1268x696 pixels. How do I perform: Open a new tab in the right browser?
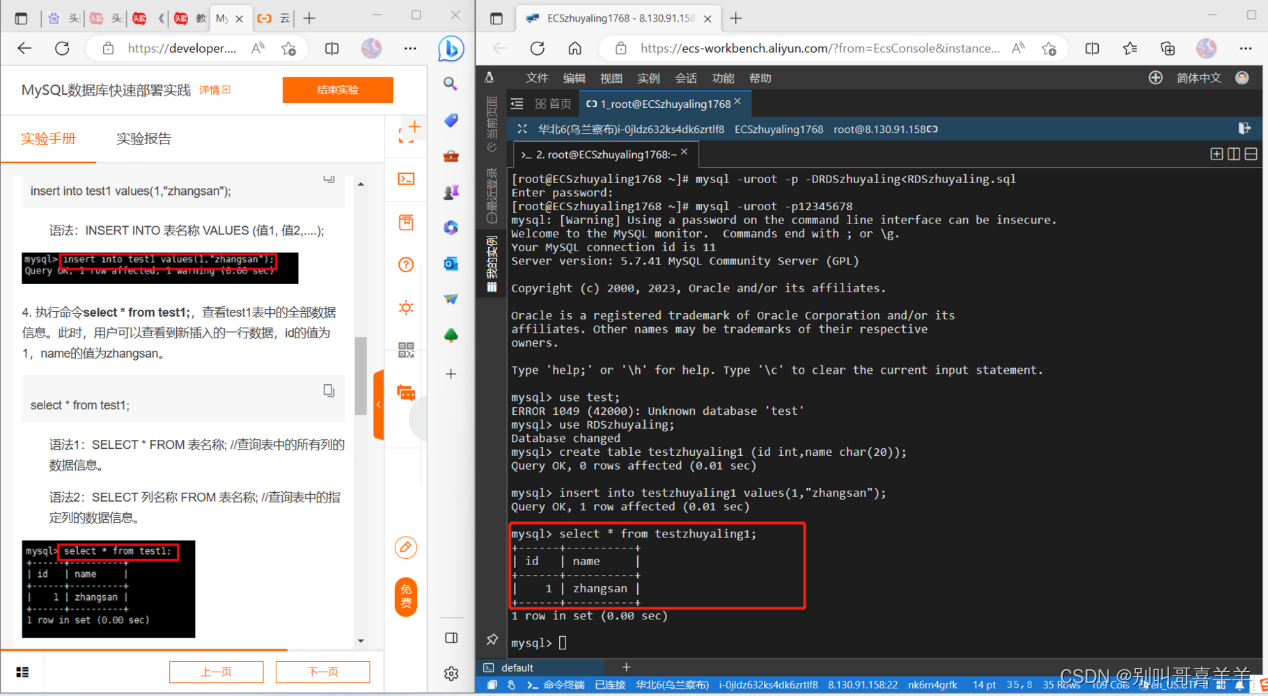tap(736, 18)
